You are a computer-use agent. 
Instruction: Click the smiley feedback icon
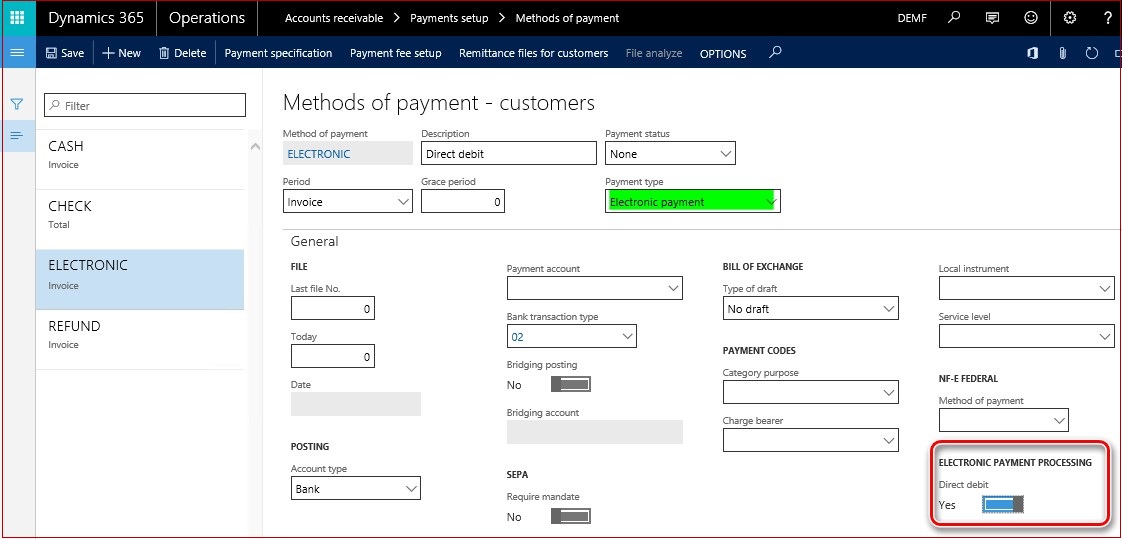point(1031,18)
